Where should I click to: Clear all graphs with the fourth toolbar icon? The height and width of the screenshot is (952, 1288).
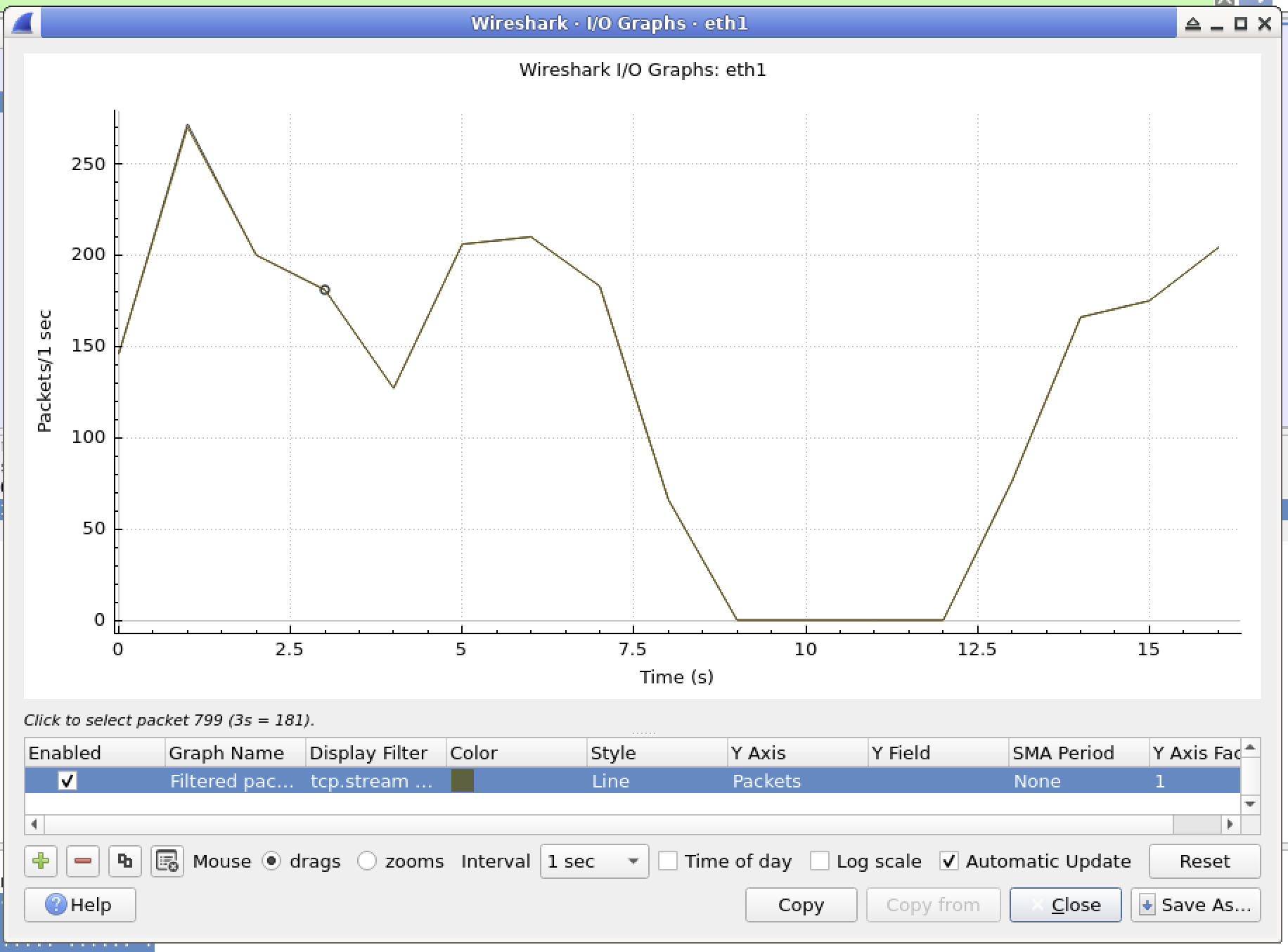click(167, 861)
